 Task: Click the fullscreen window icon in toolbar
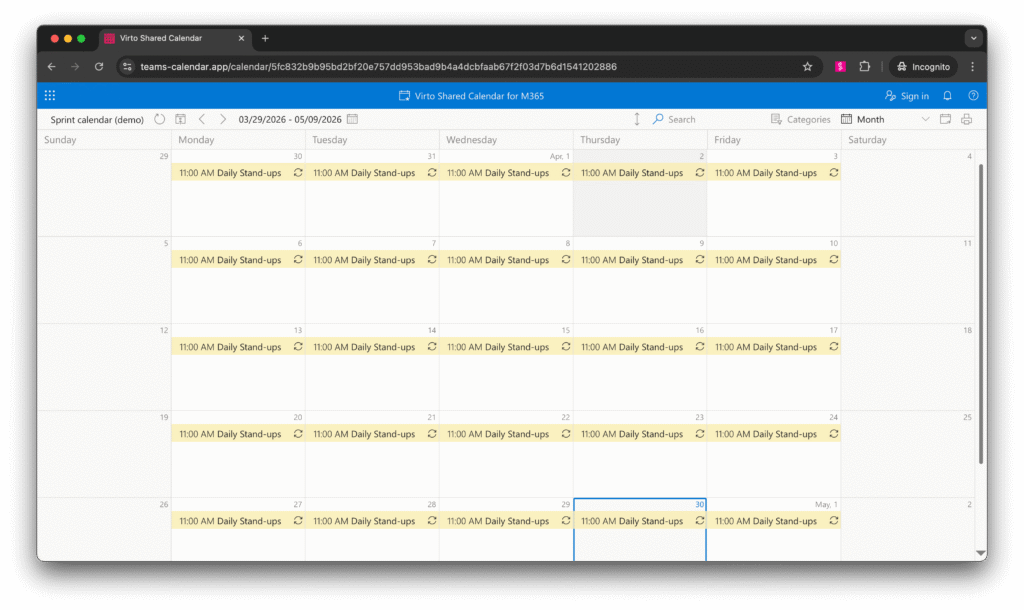[x=945, y=119]
